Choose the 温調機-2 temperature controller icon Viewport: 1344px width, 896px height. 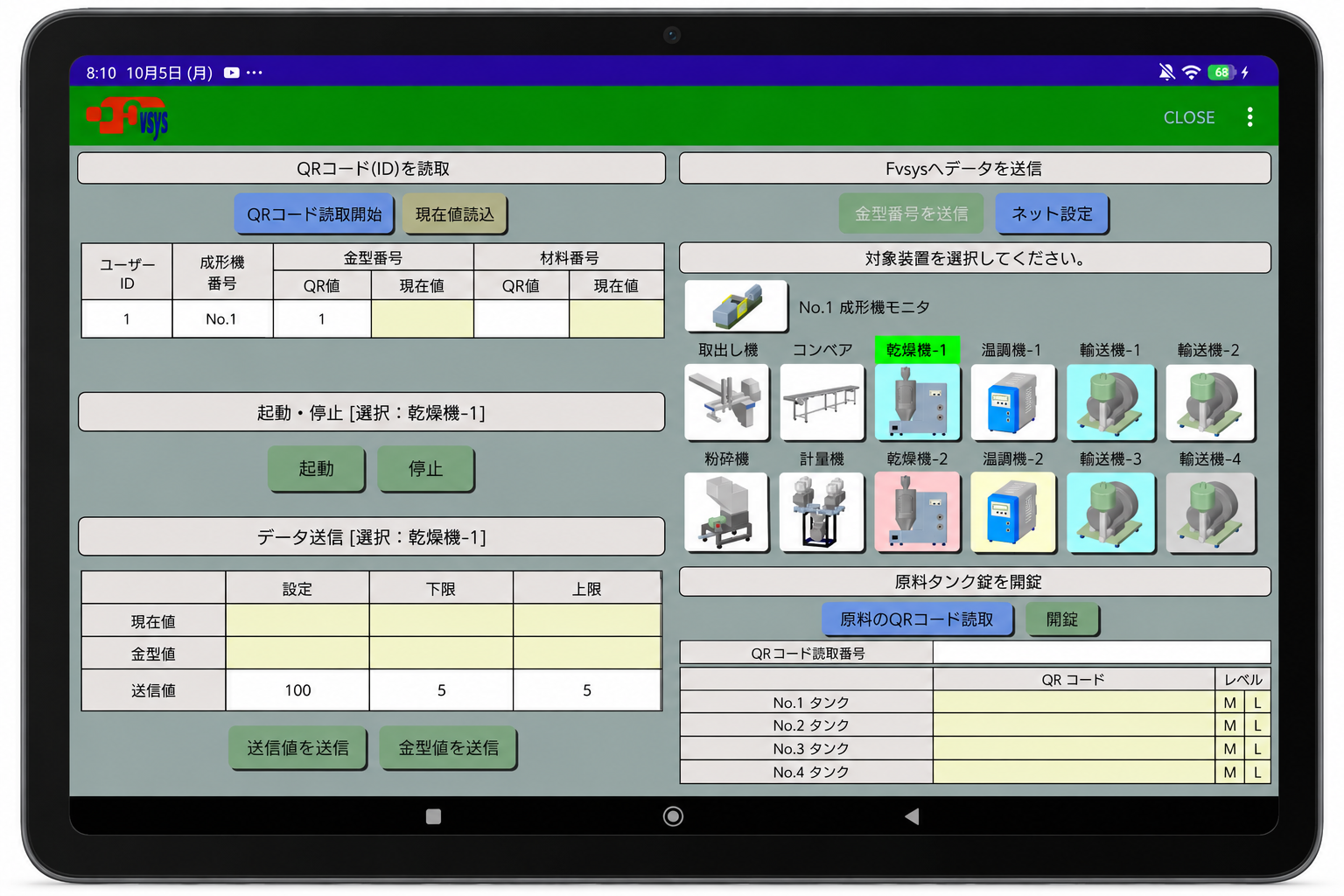(x=1013, y=513)
